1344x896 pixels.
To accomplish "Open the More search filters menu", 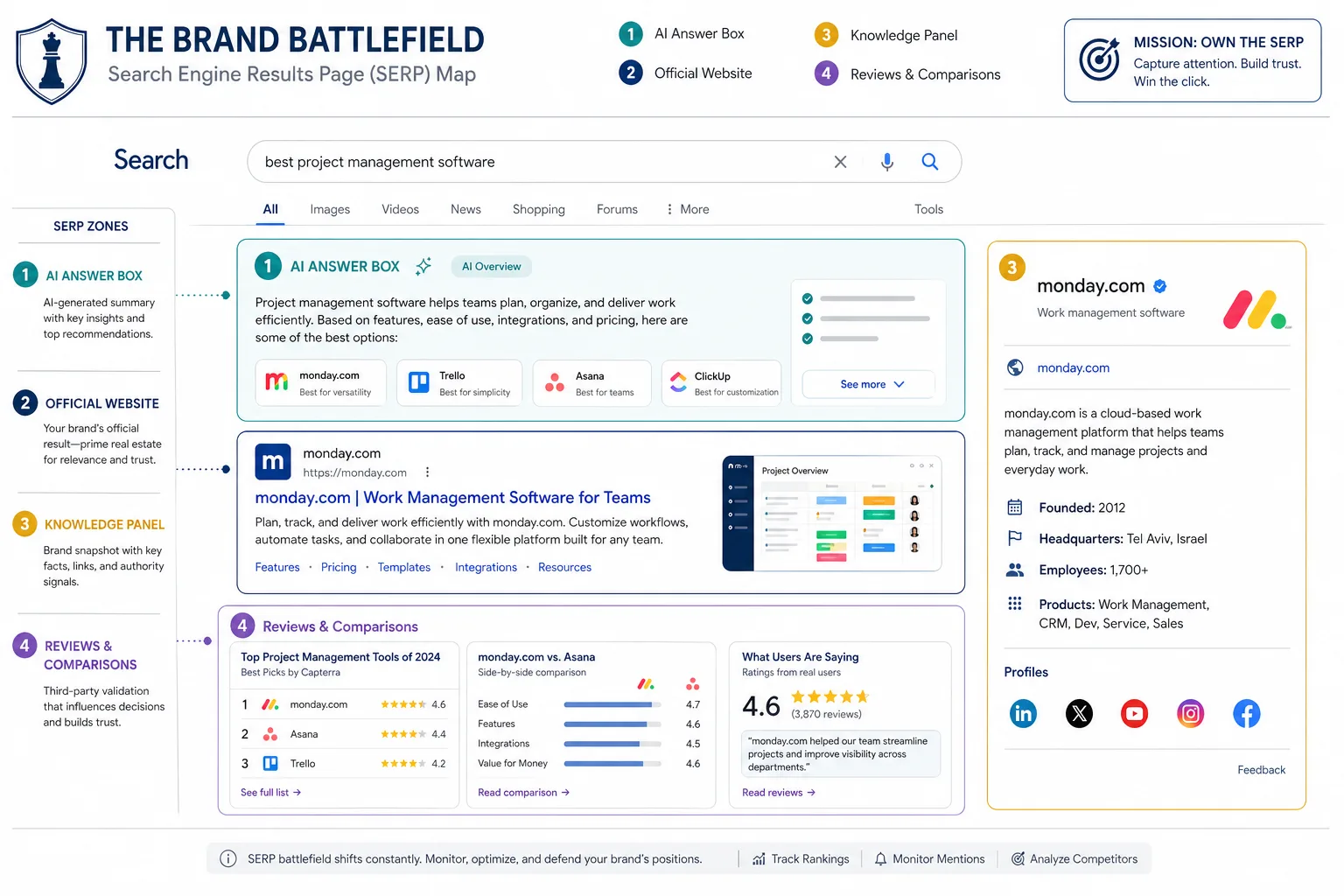I will point(688,209).
